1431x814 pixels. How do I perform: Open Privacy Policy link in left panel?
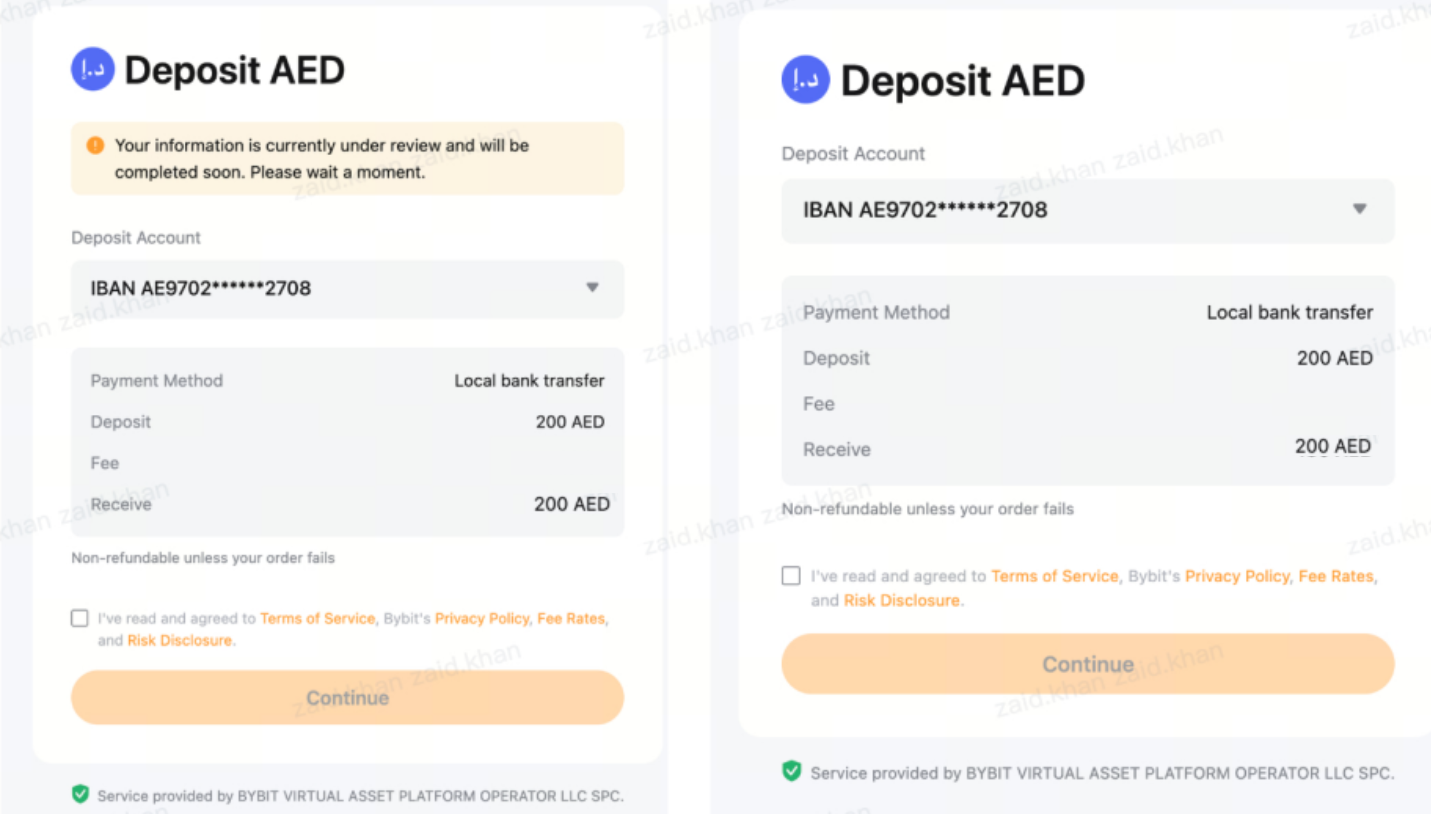coord(482,618)
